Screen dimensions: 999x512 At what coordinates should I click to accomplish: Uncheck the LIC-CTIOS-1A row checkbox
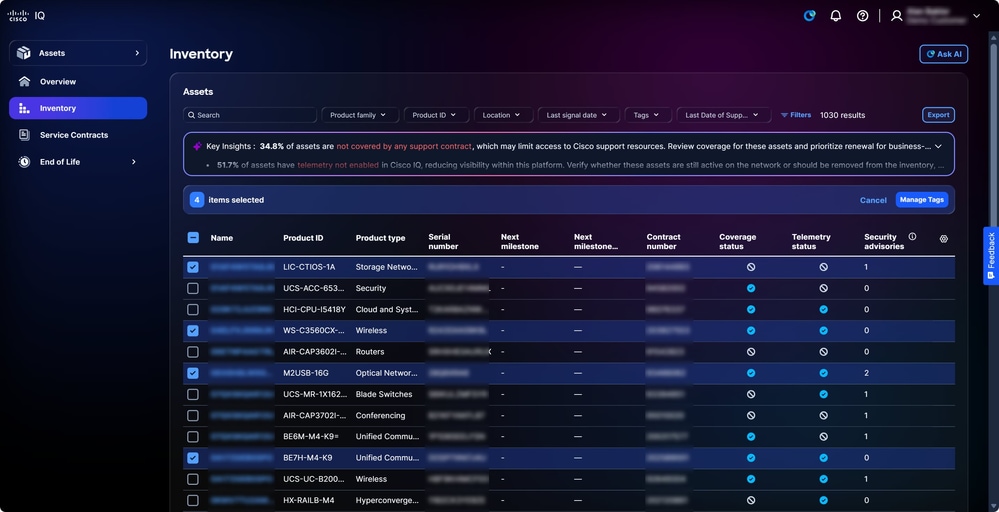193,267
